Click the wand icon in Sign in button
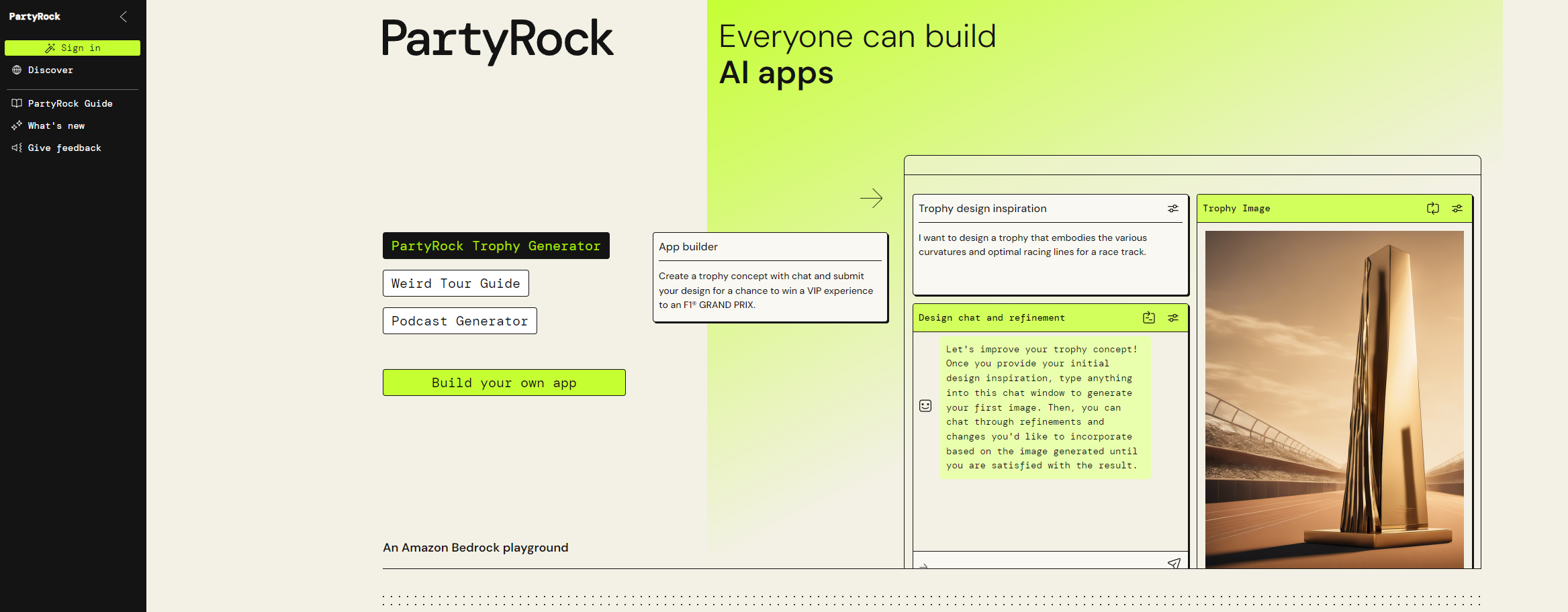This screenshot has width=1568, height=612. 50,48
